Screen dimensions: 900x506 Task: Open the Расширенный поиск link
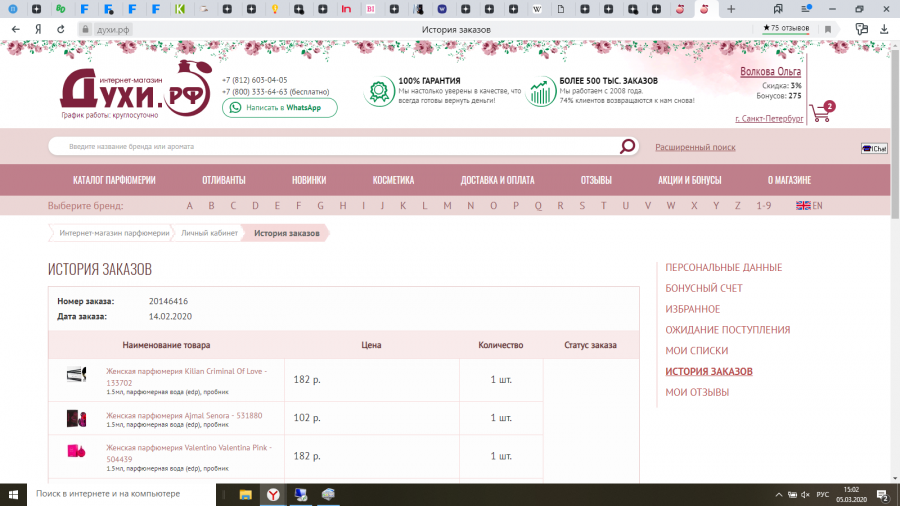coord(695,147)
